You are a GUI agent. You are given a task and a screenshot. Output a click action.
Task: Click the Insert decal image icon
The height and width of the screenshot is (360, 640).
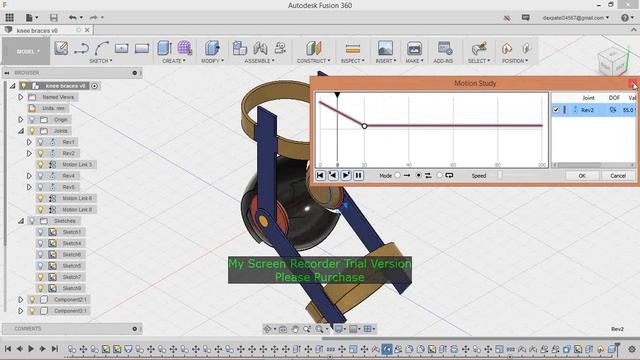click(385, 48)
